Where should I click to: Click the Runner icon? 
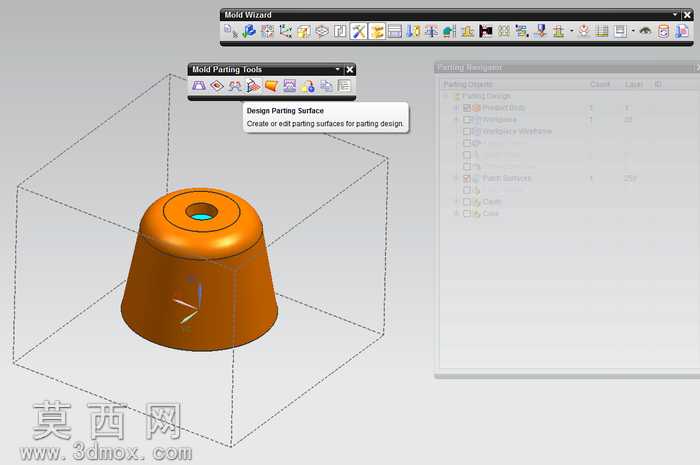tap(504, 31)
